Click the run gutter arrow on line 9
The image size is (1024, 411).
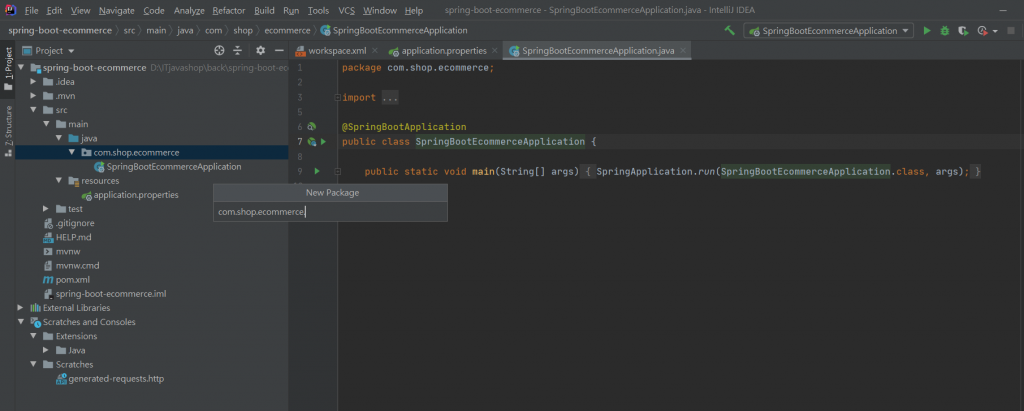click(317, 171)
